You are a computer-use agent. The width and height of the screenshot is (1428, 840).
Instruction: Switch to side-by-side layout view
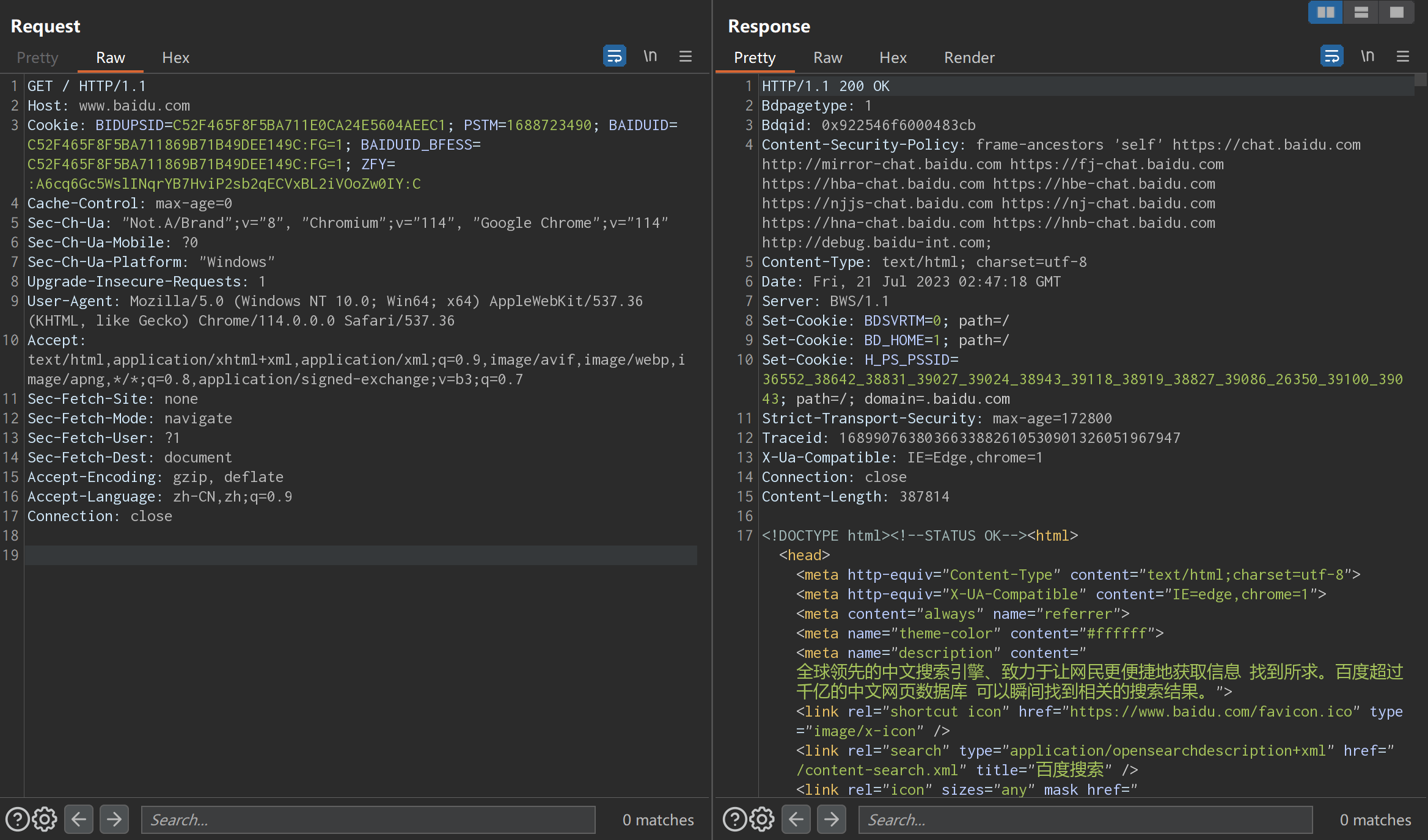(x=1325, y=12)
